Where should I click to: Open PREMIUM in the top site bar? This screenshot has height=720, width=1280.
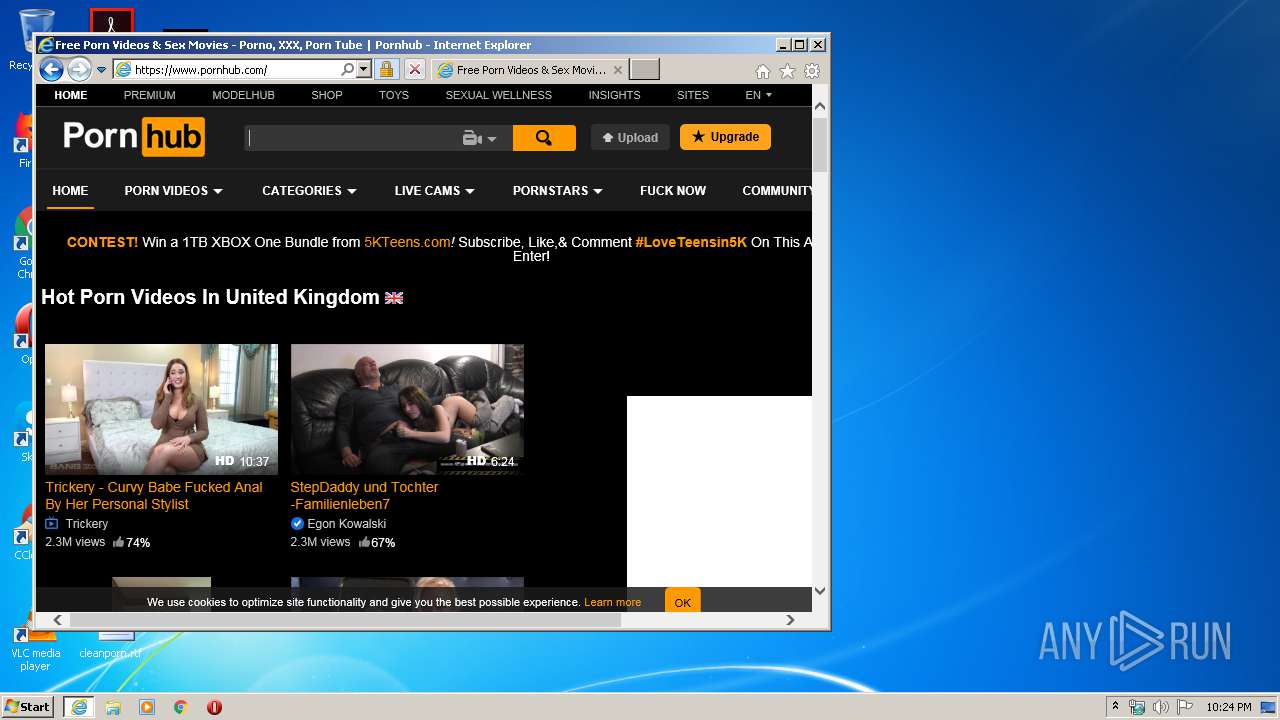pos(150,95)
